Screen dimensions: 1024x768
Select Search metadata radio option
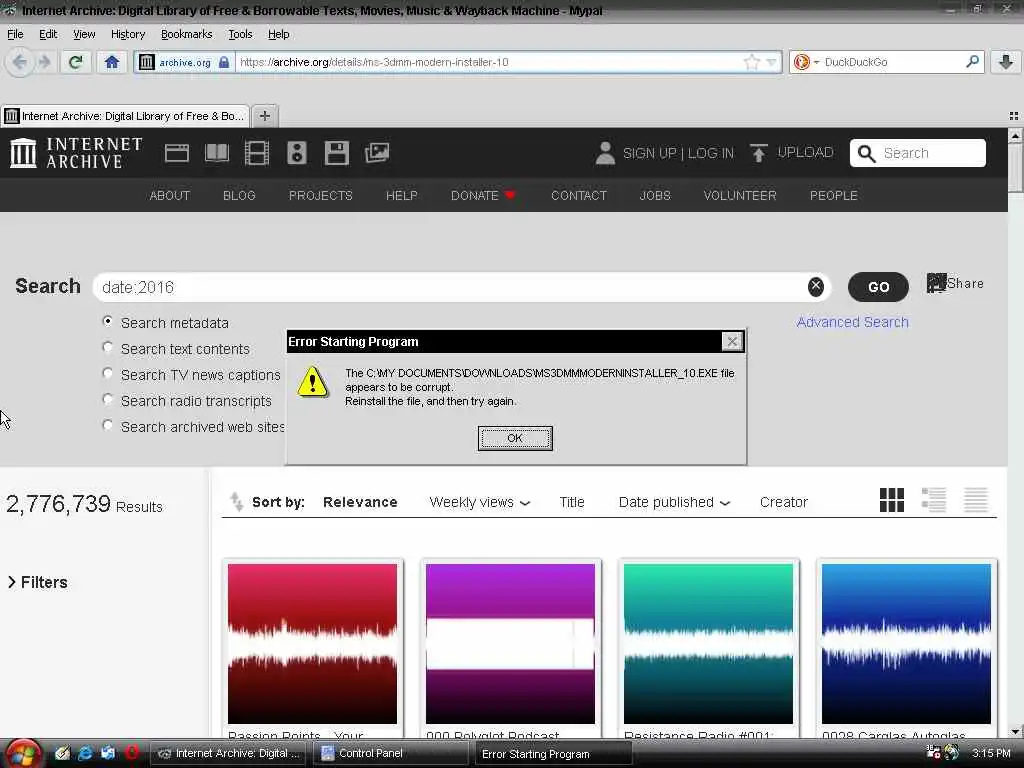click(108, 322)
